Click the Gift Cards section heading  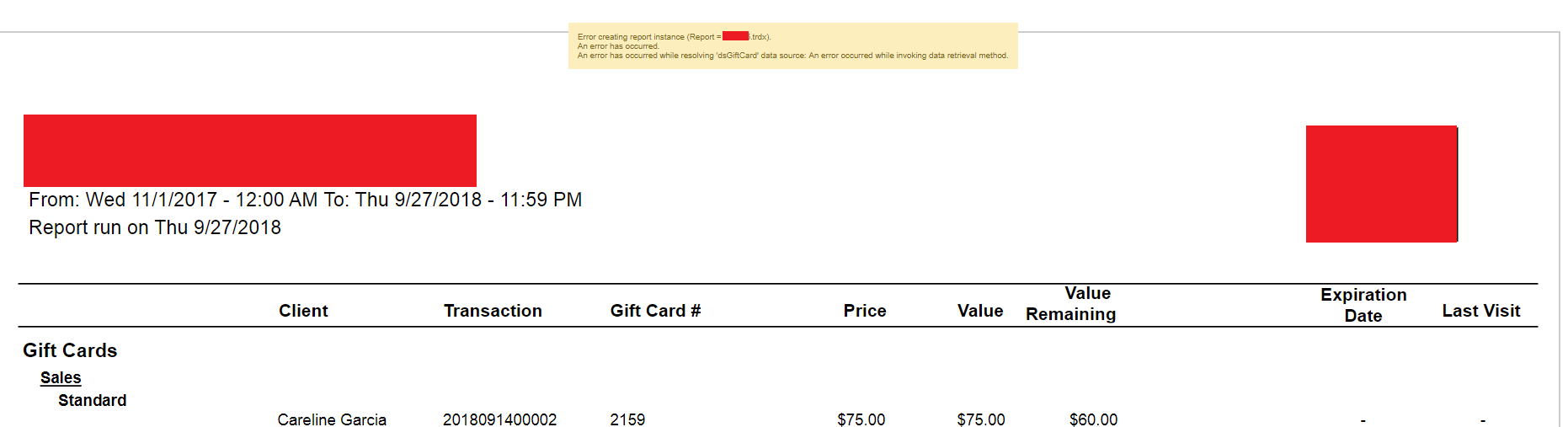click(x=70, y=350)
